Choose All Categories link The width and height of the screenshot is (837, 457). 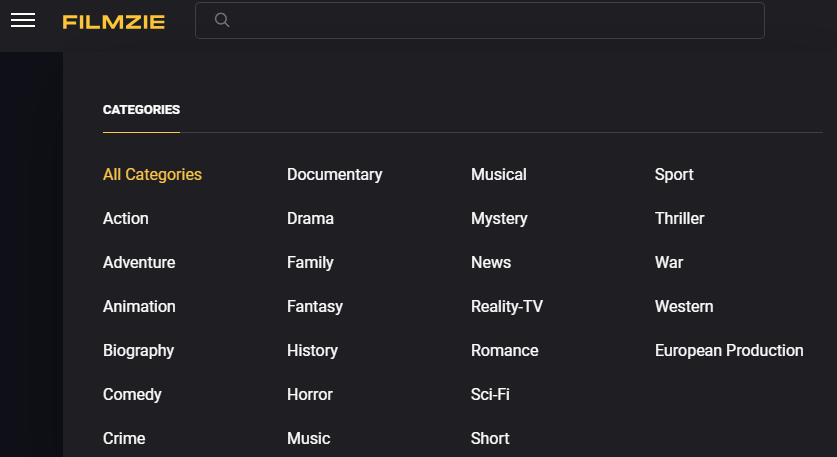pos(152,174)
